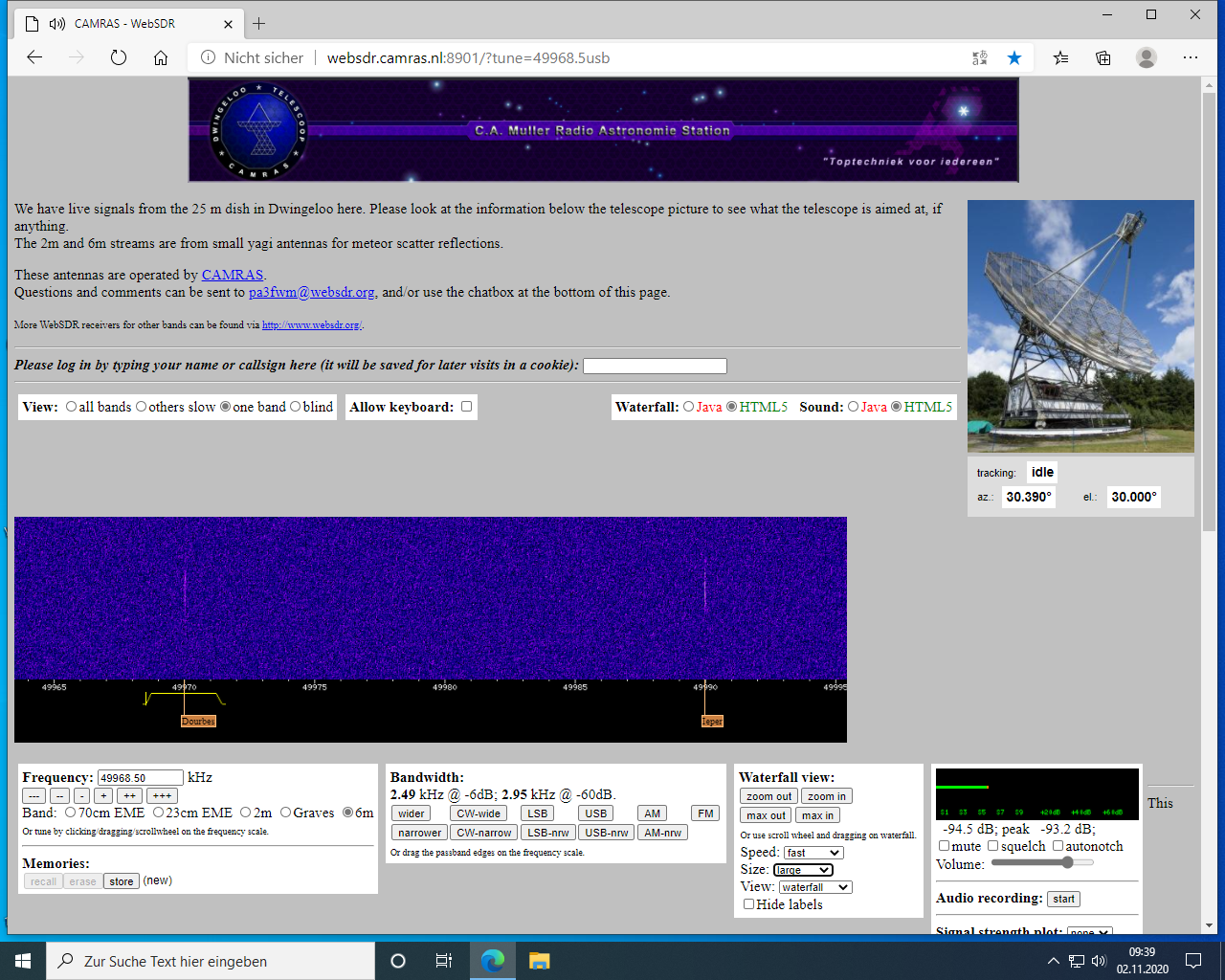Close the CAMRAS - WebSDR tab
Screen dimensions: 1225x980
(228, 24)
